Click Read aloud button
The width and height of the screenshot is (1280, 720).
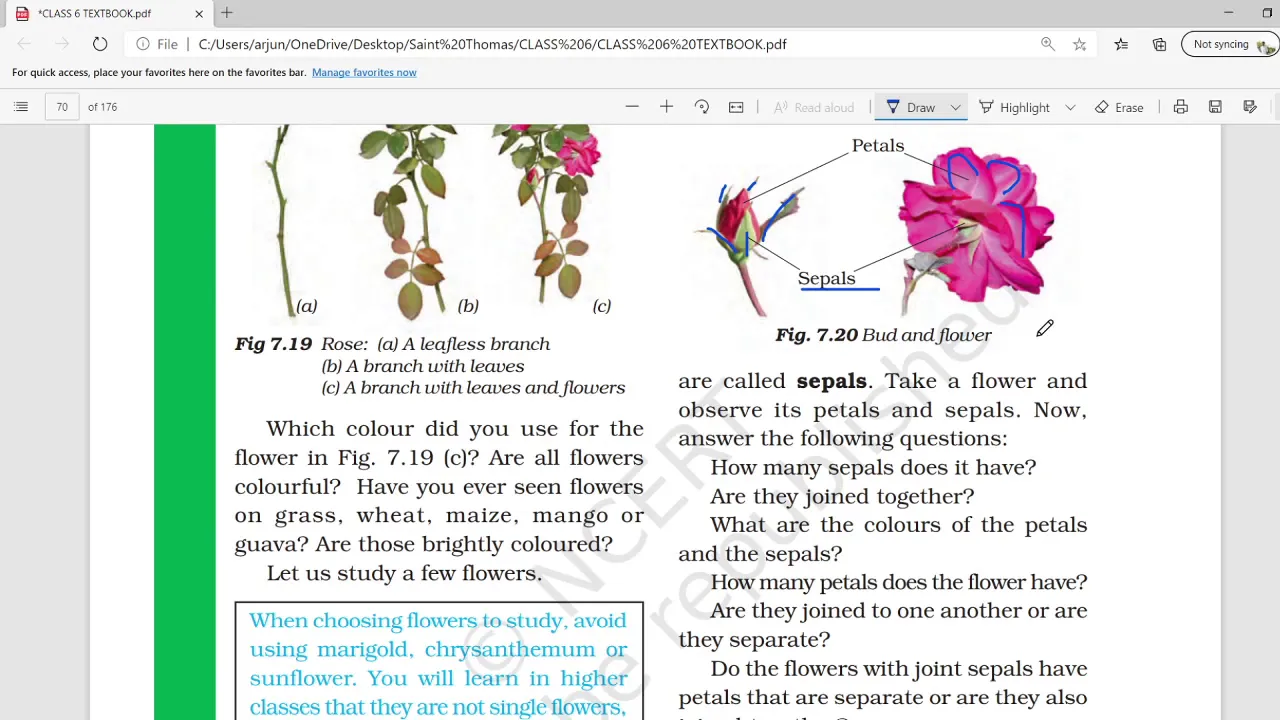pos(814,107)
